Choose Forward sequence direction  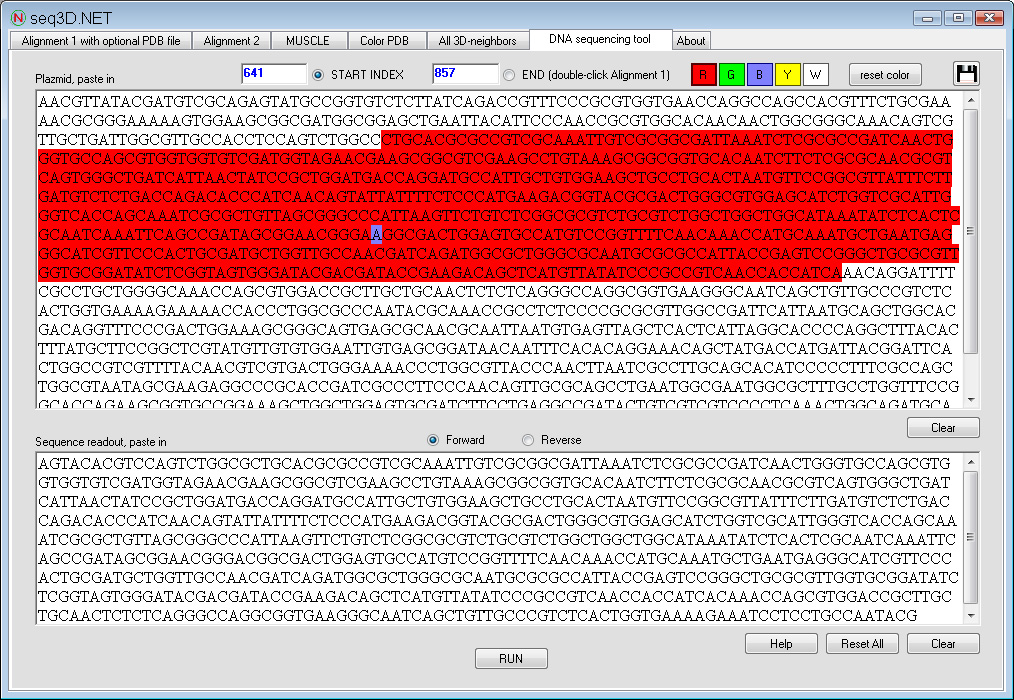tap(433, 440)
